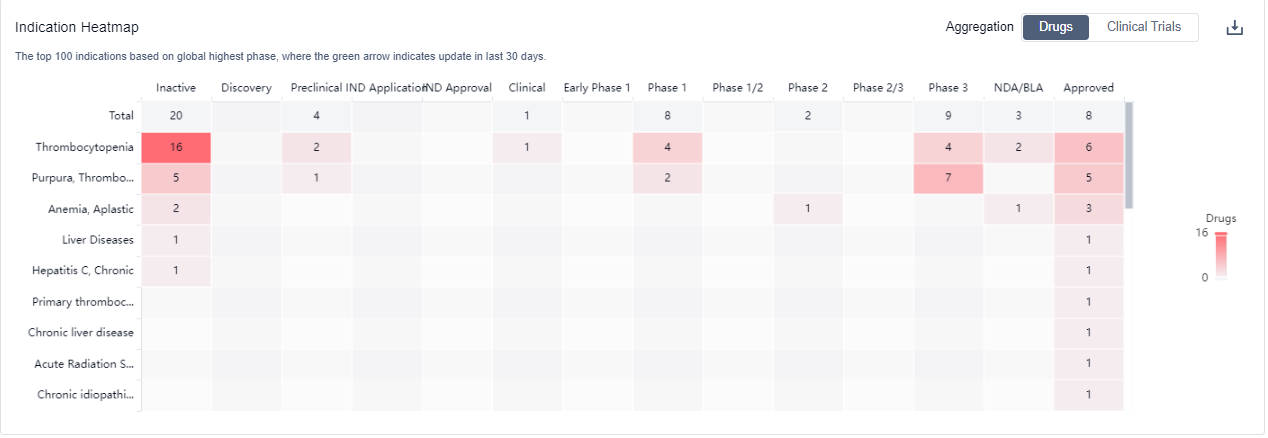Click the Total row Phase 3 cell showing 9
1268x438 pixels.
click(x=948, y=116)
